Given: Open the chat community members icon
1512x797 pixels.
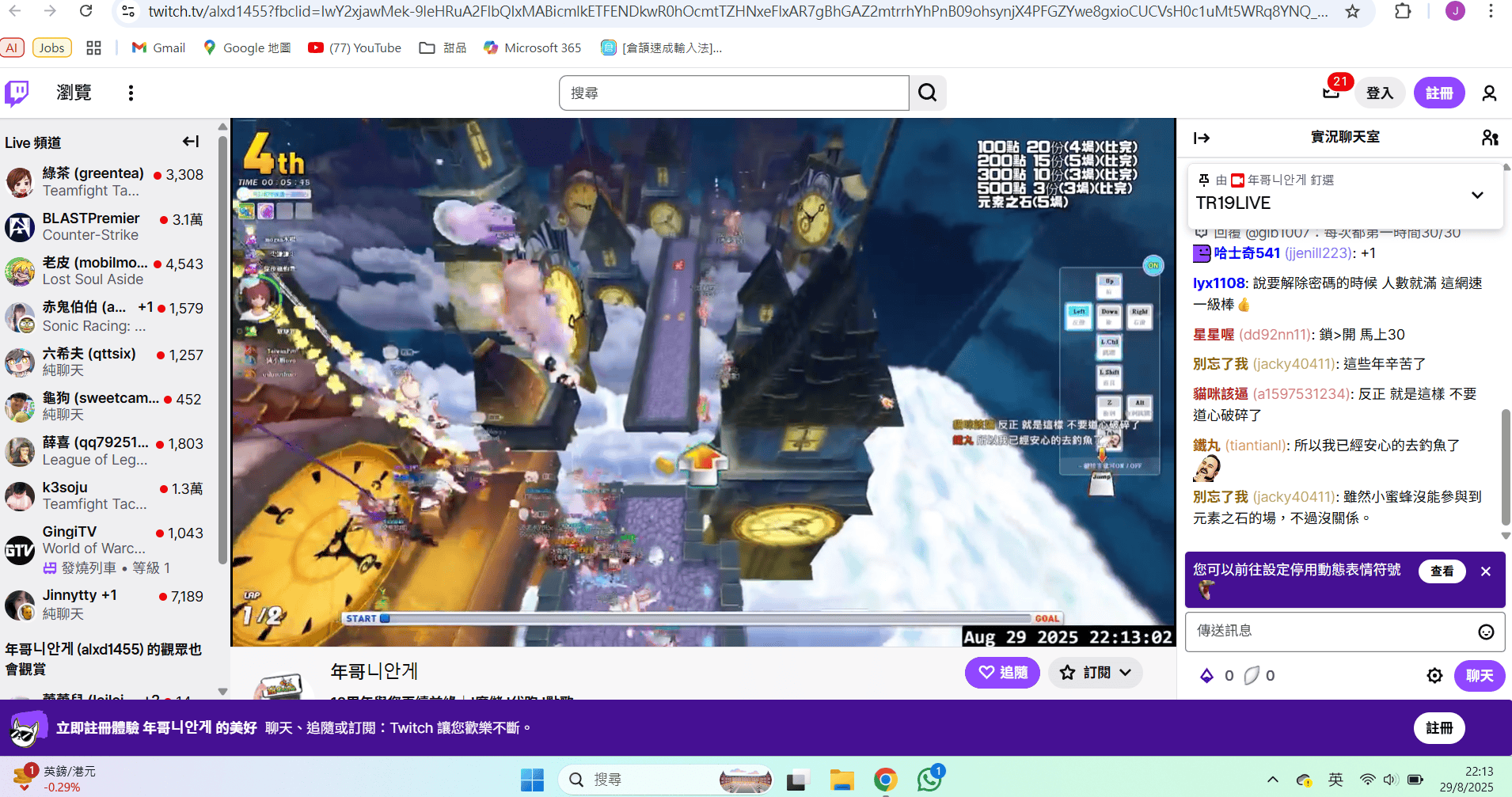Looking at the screenshot, I should [x=1489, y=138].
